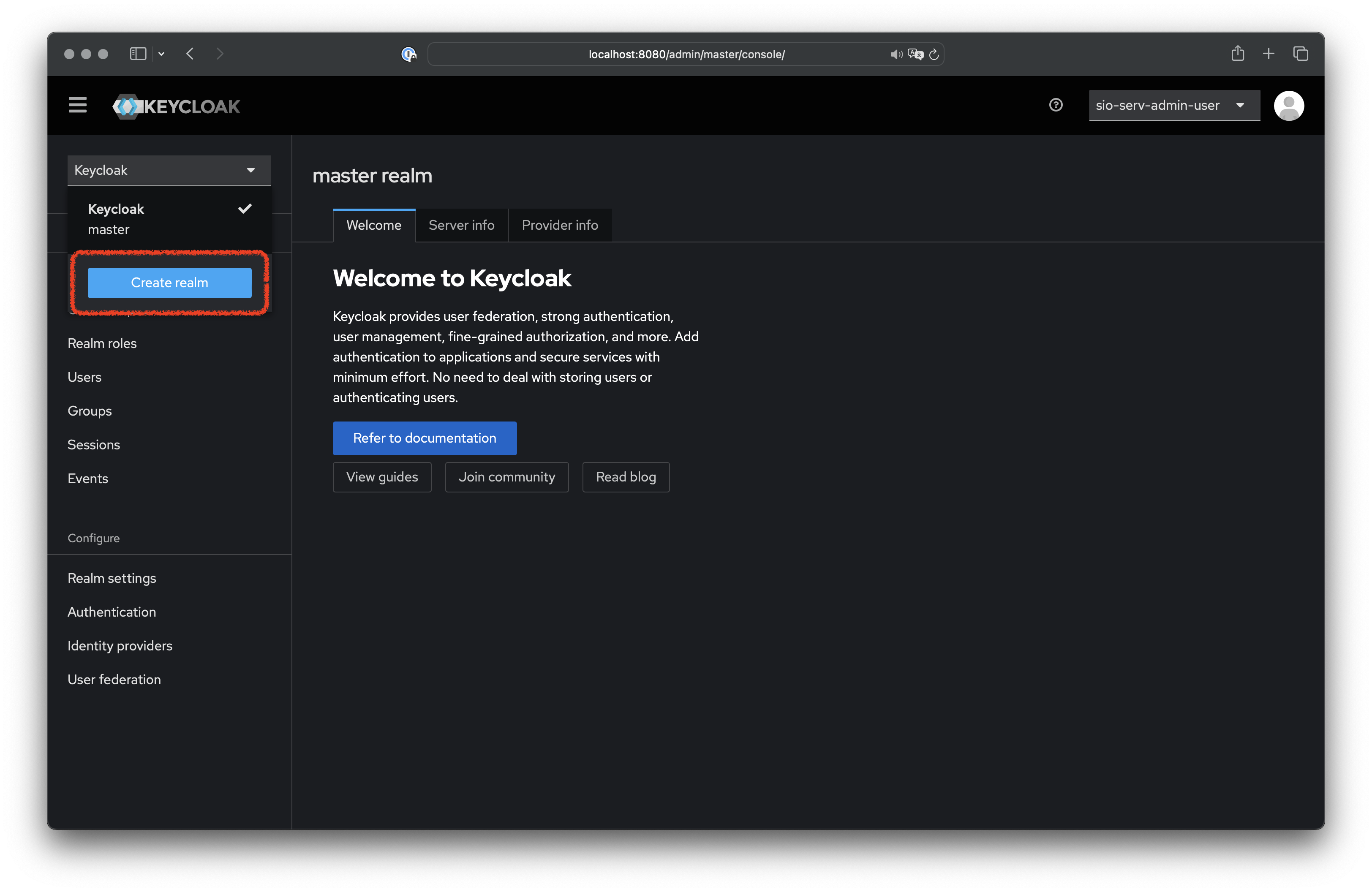Click the 1Password extension icon
Viewport: 1372px width, 892px height.
[x=409, y=54]
